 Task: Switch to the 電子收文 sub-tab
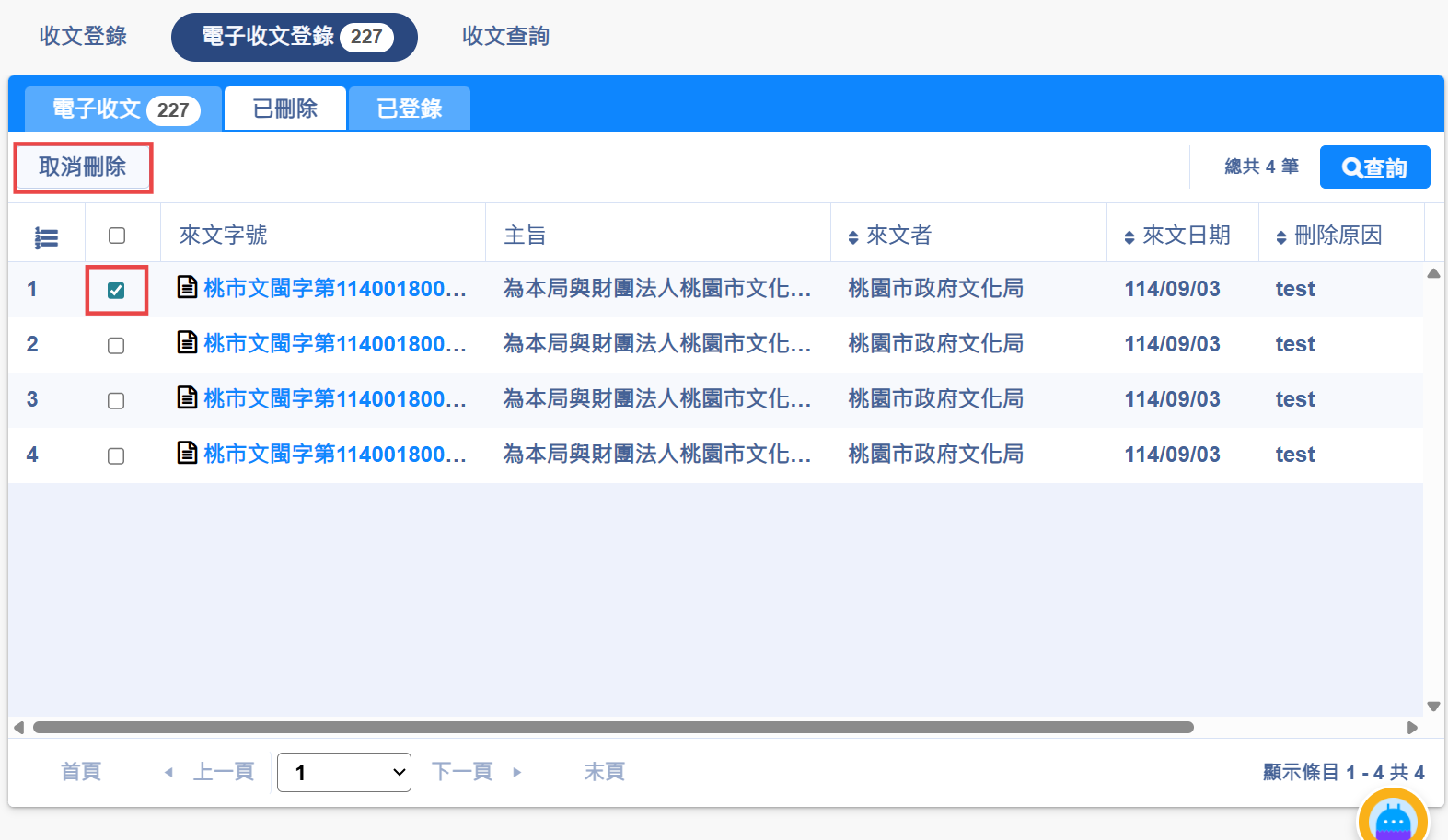pos(123,109)
